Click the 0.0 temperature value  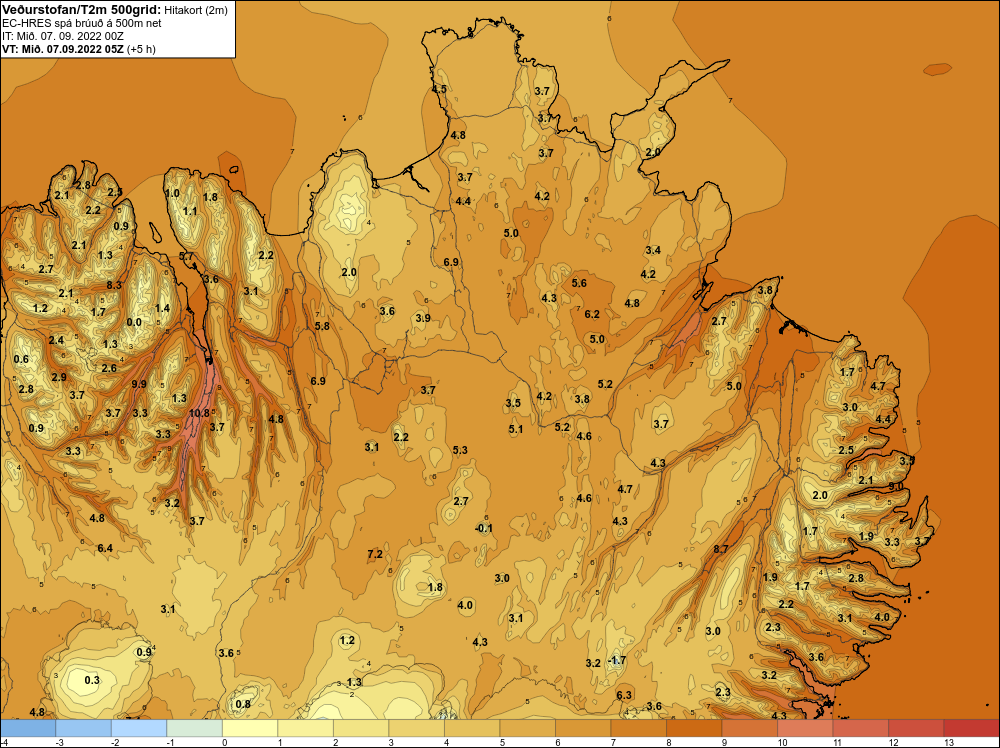pyautogui.click(x=134, y=322)
